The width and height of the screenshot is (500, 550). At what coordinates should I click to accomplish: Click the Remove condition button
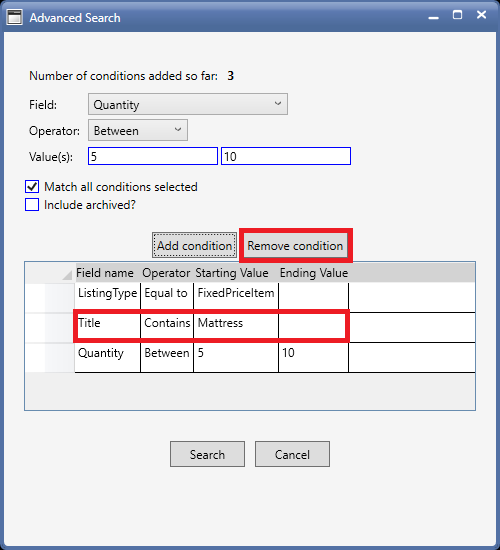[x=295, y=246]
